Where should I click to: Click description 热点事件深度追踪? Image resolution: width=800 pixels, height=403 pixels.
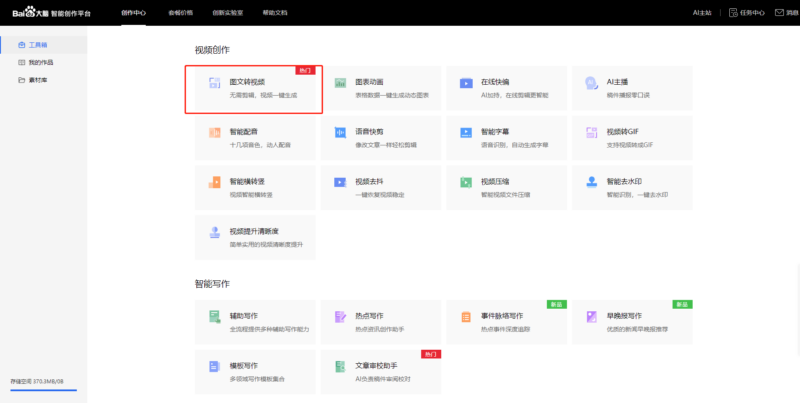click(x=505, y=329)
